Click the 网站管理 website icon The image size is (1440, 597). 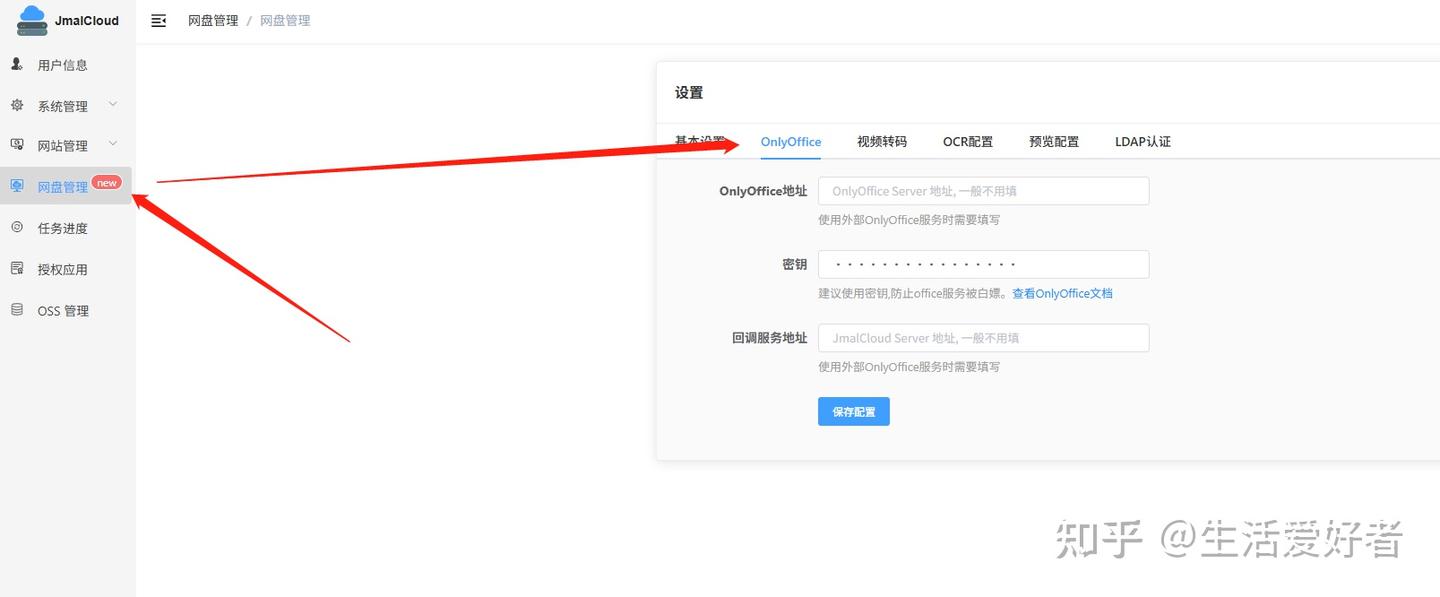coord(16,144)
